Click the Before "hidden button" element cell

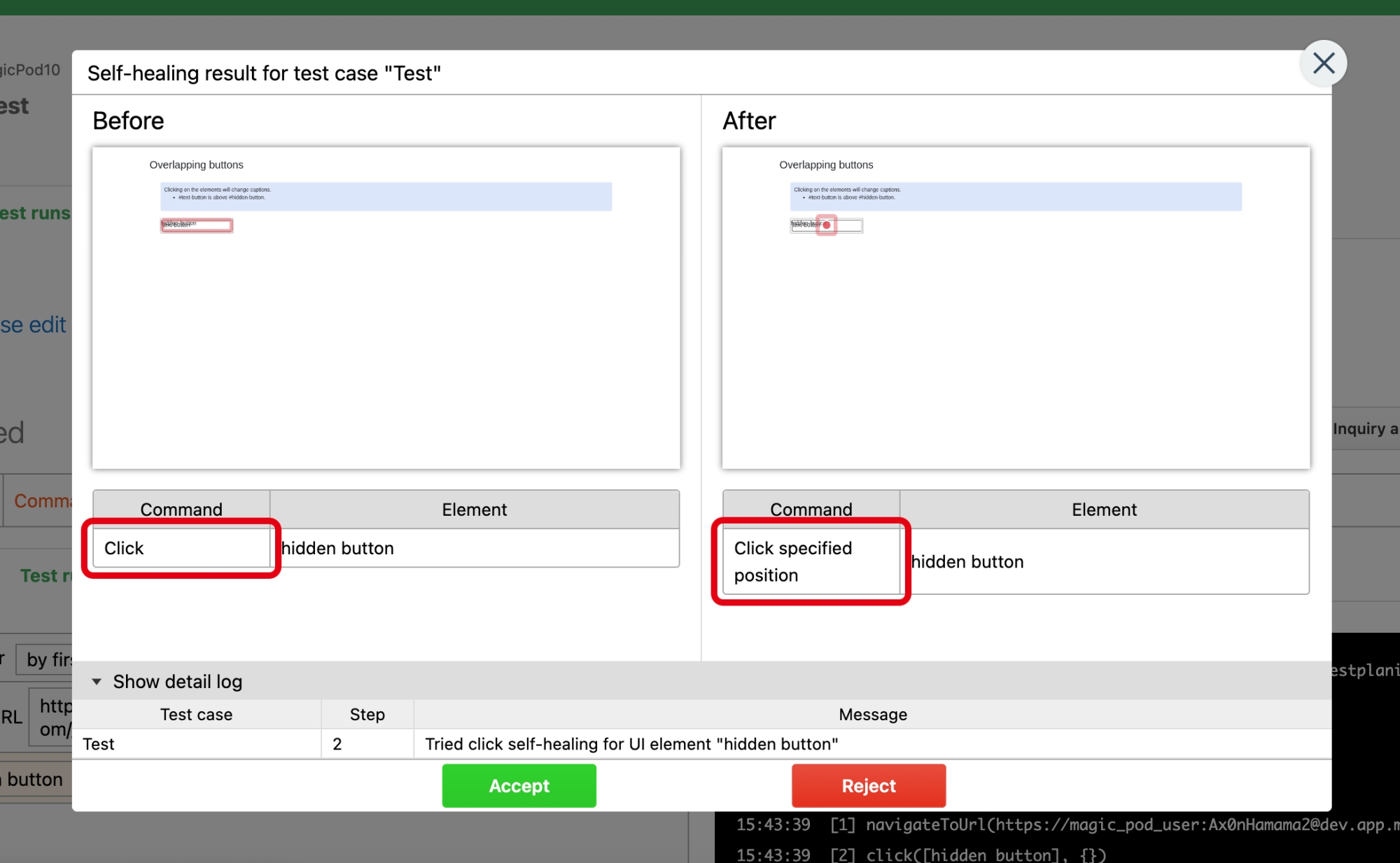pos(475,548)
